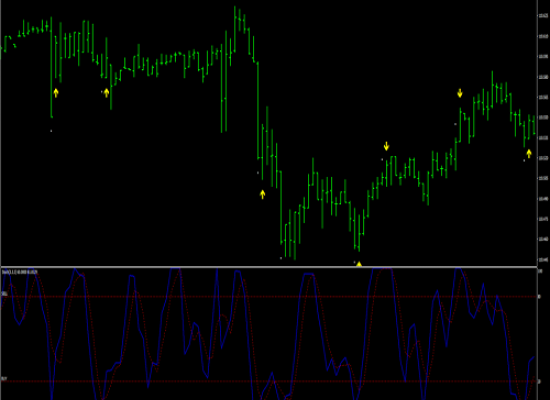Click the first yellow up arrow at chart's left
This screenshot has width=550, height=400.
tap(56, 93)
